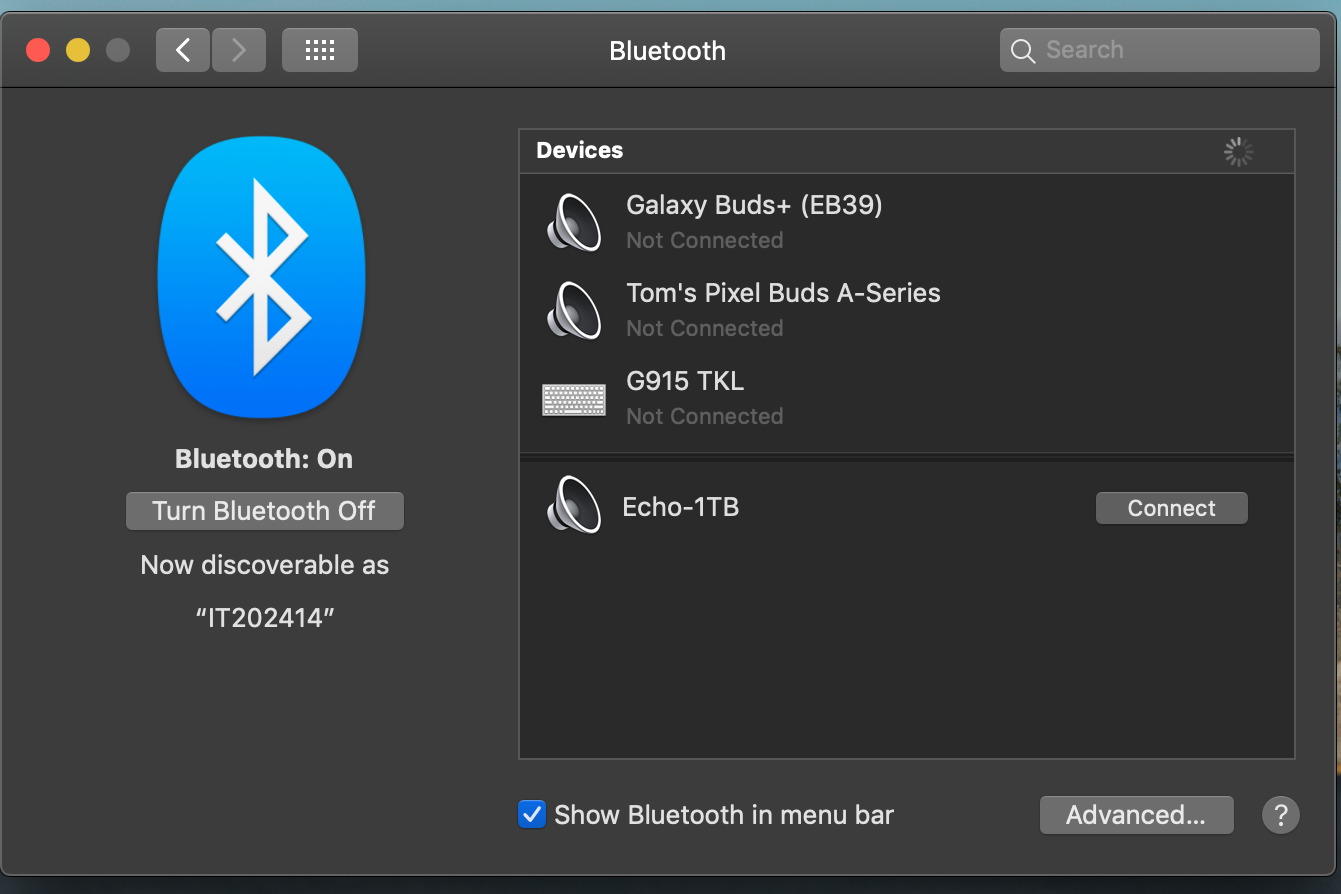The image size is (1341, 894).
Task: Close the Bluetooth preferences window
Action: (x=38, y=50)
